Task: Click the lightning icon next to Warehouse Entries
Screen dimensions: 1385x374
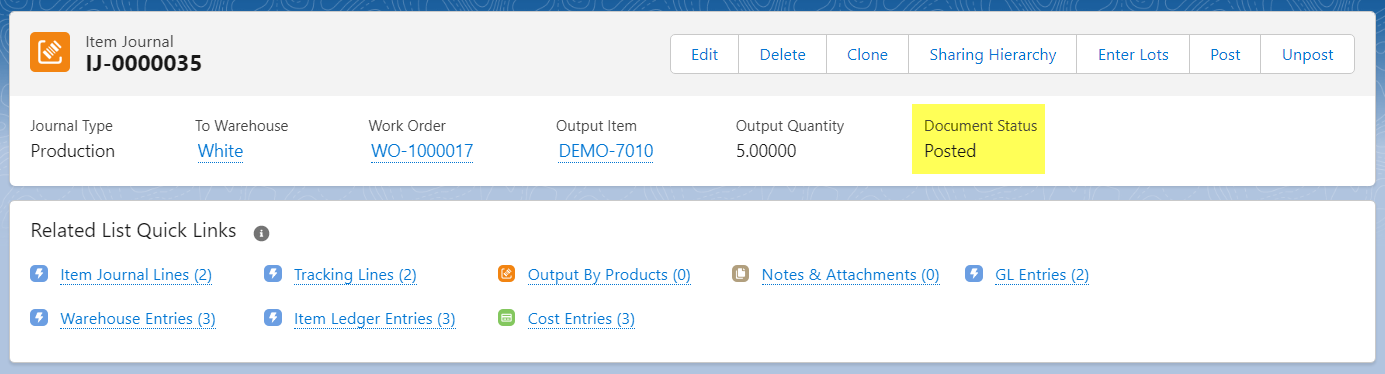Action: click(x=39, y=318)
